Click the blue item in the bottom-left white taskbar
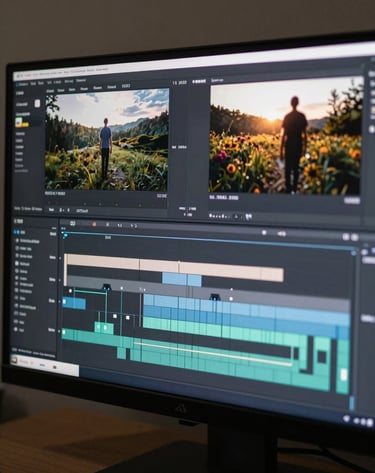Viewport: 375px width, 473px height. [42, 365]
